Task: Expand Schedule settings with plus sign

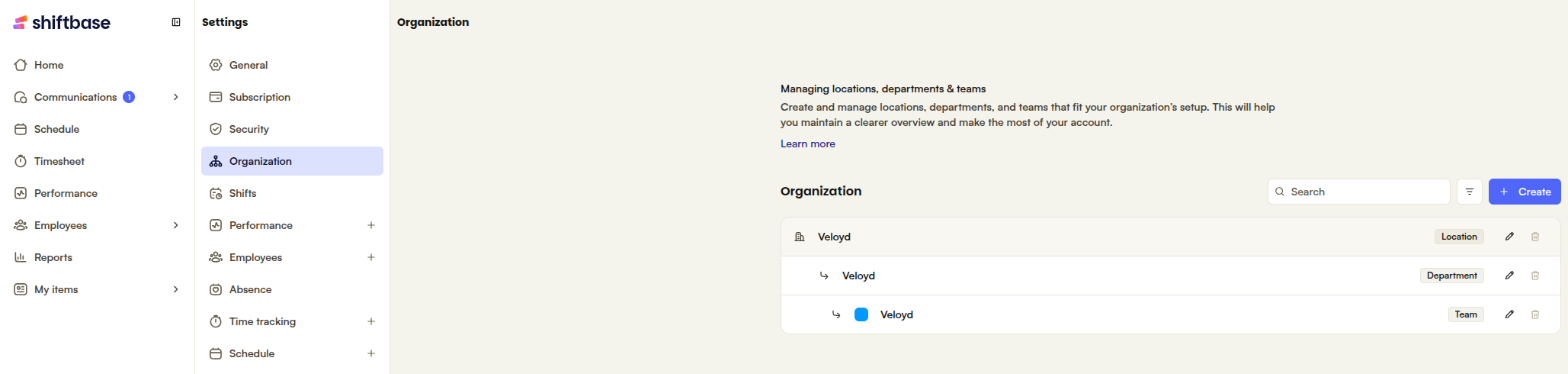Action: click(371, 353)
